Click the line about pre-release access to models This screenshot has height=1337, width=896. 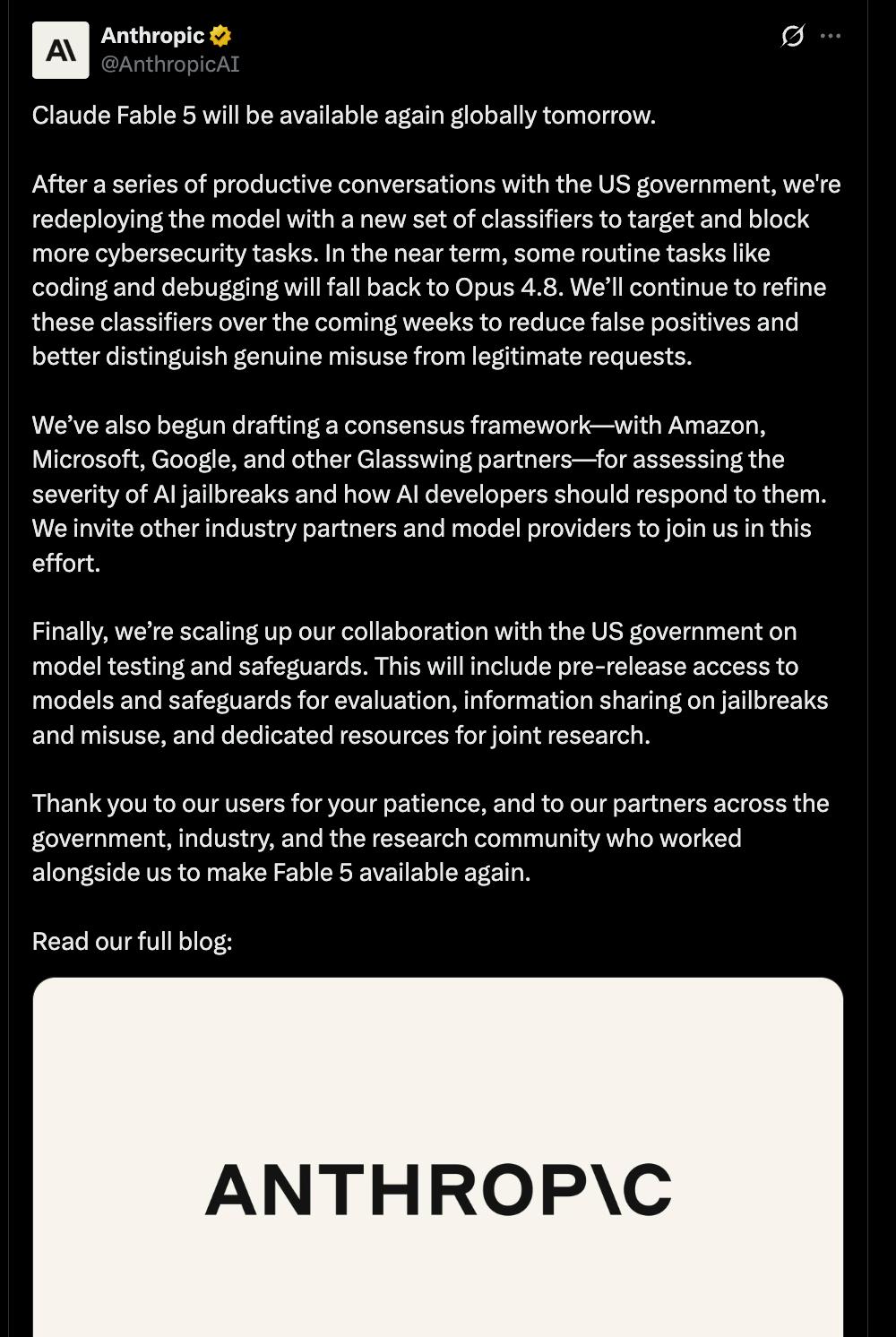[x=415, y=666]
